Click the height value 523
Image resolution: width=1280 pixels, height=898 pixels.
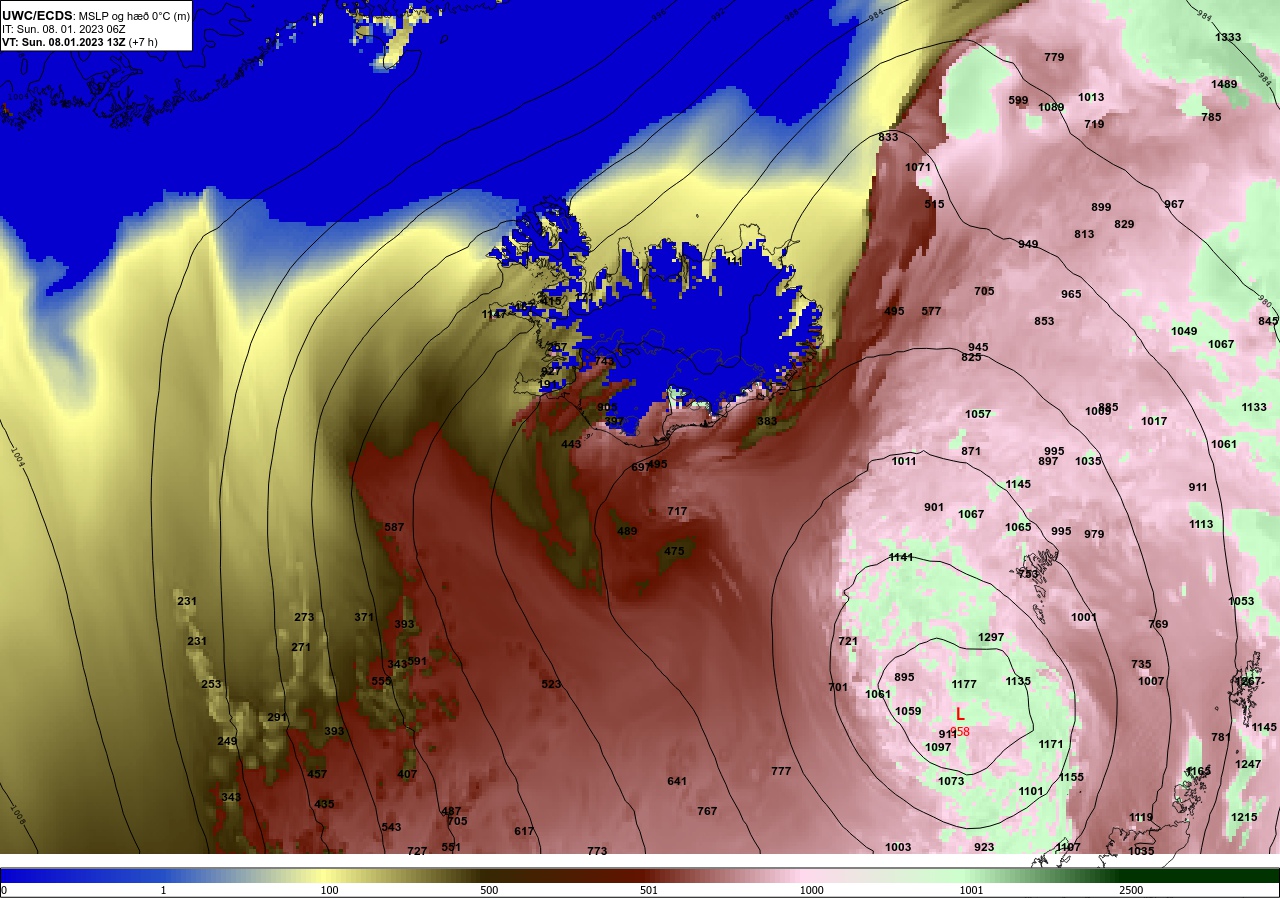(x=551, y=684)
